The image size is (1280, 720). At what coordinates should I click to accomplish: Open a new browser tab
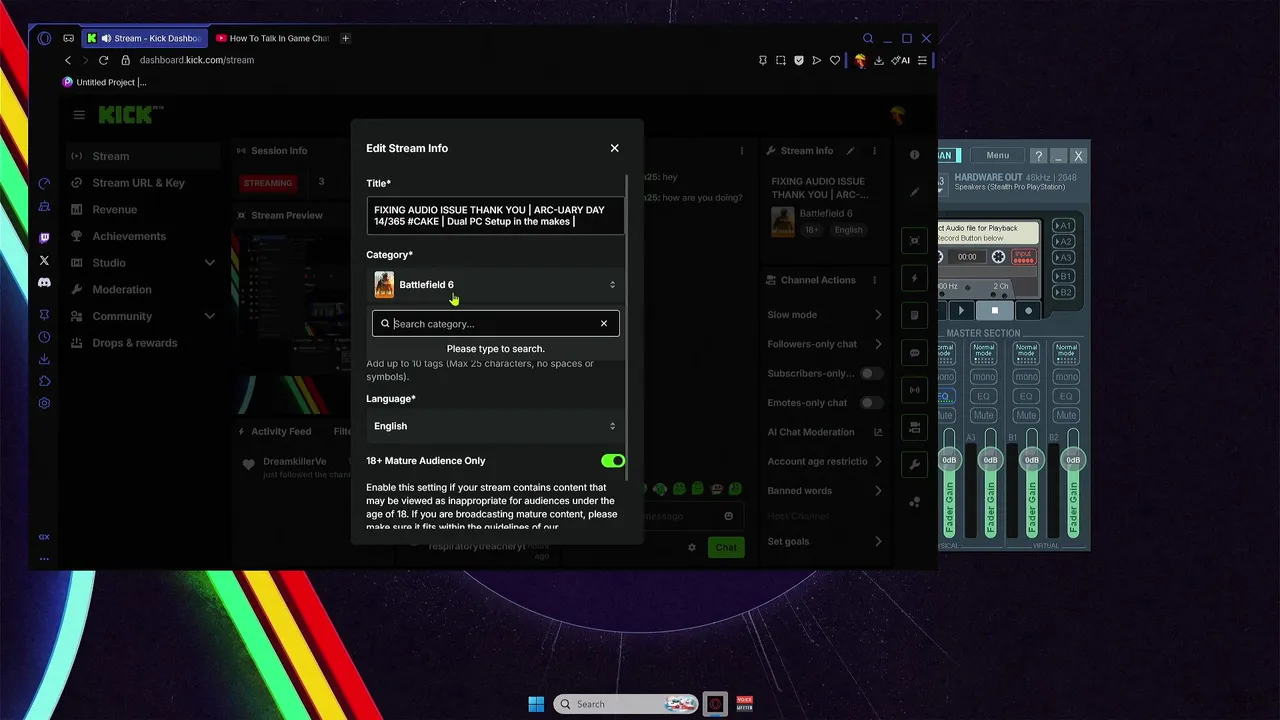[345, 38]
